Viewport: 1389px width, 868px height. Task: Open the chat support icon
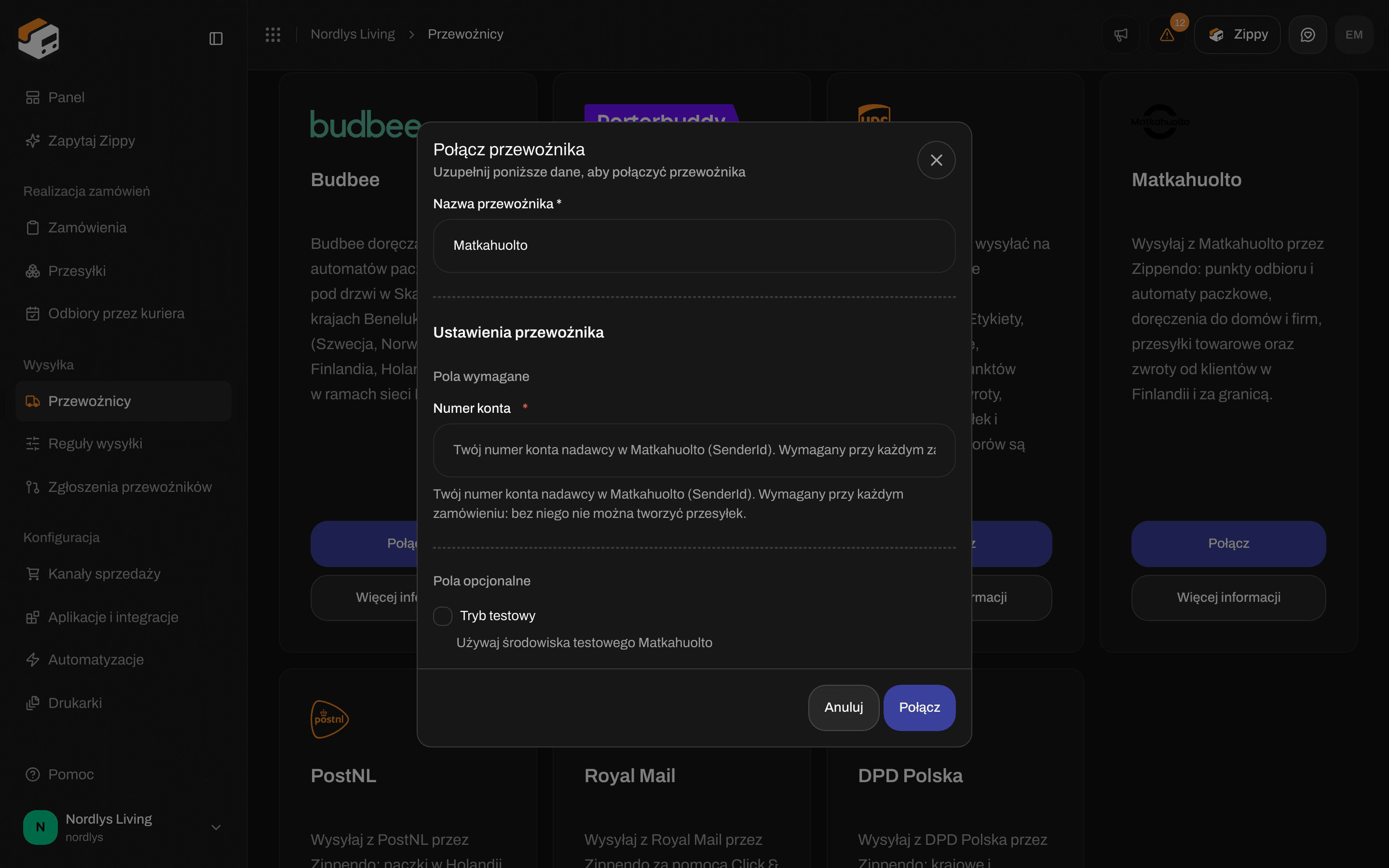coord(1307,34)
